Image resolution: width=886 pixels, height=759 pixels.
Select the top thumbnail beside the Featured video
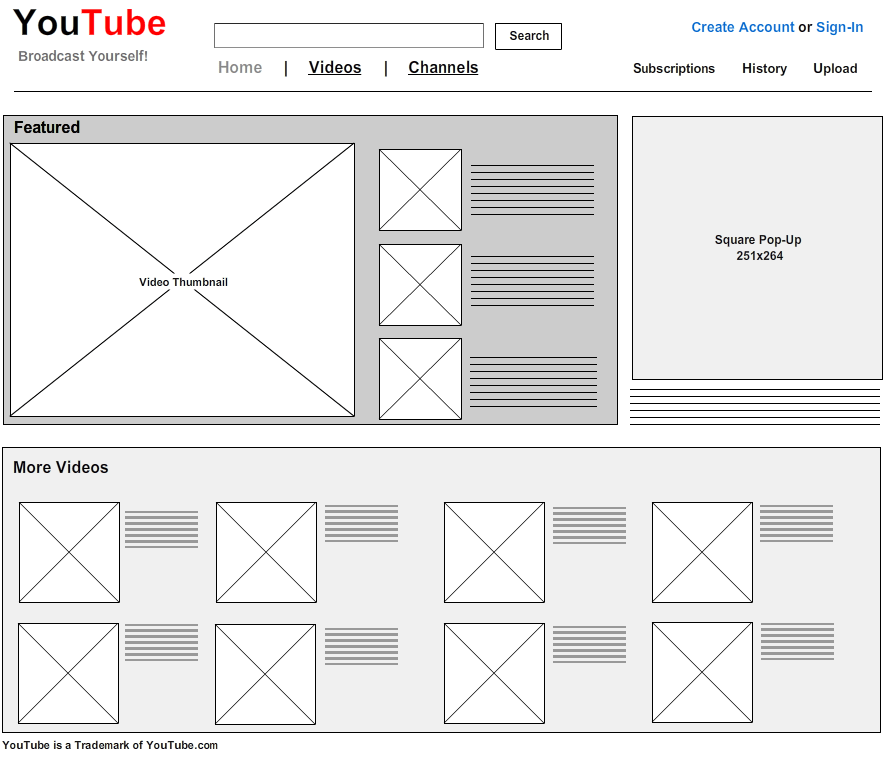[x=420, y=189]
